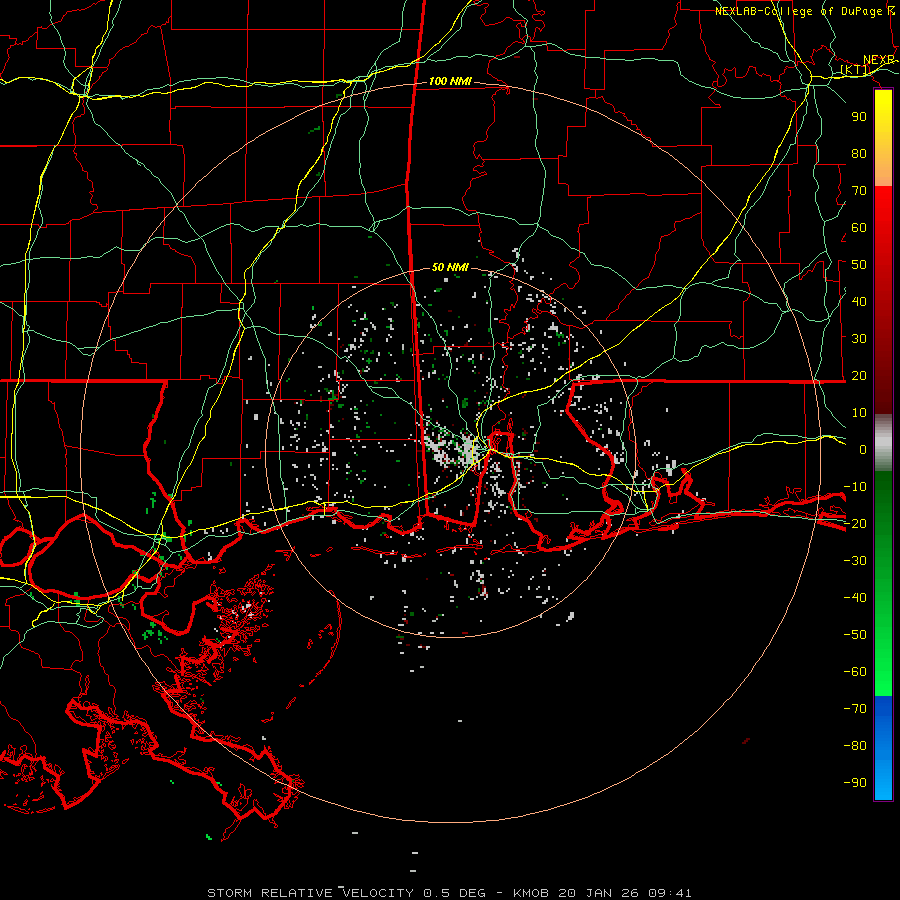Image resolution: width=900 pixels, height=900 pixels.
Task: Click the Storm Relative Velocity caption text
Action: click(449, 893)
